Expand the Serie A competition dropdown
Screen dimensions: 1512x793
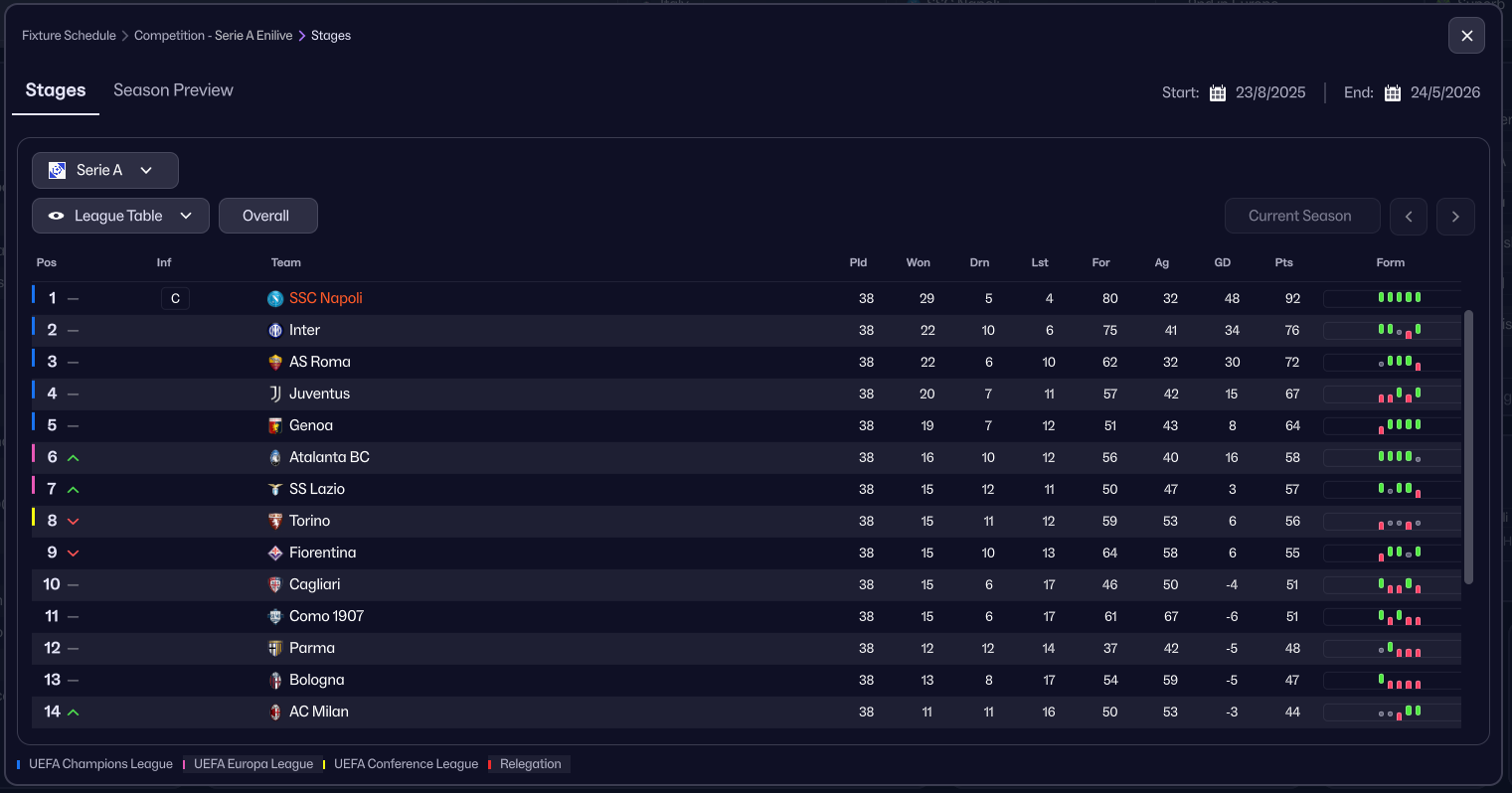(x=105, y=170)
